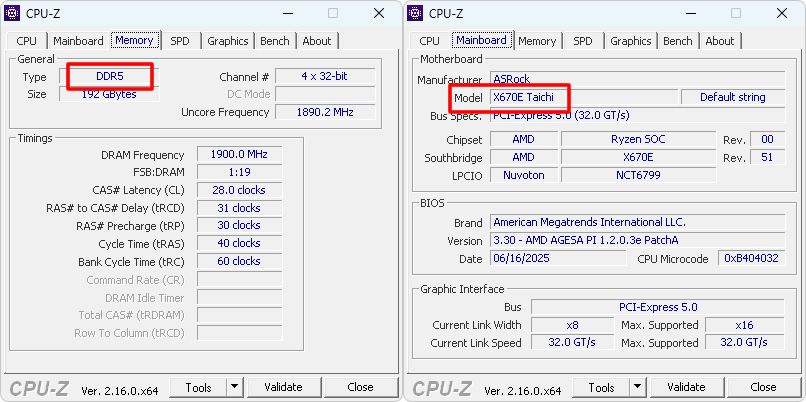Viewport: 806px width, 402px height.
Task: Click tRCD 31 clocks value
Action: click(x=239, y=208)
